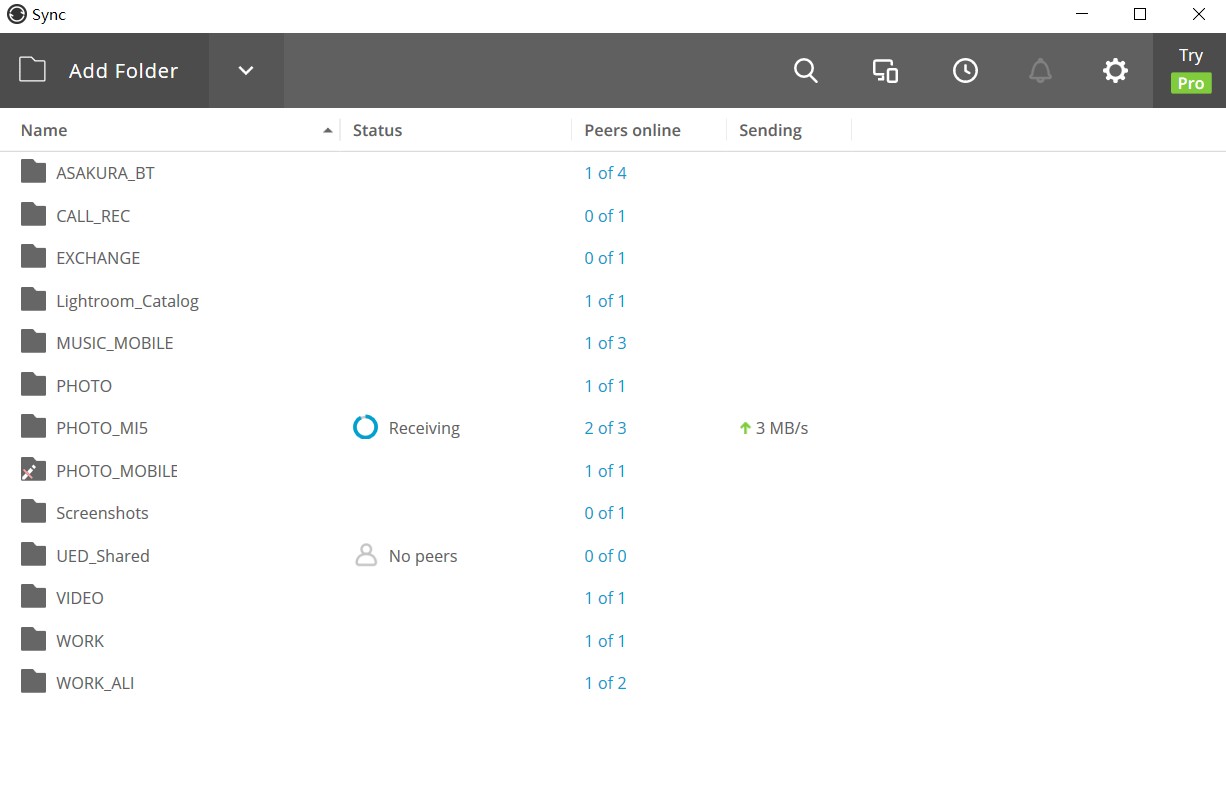Open the search icon in toolbar

[806, 71]
